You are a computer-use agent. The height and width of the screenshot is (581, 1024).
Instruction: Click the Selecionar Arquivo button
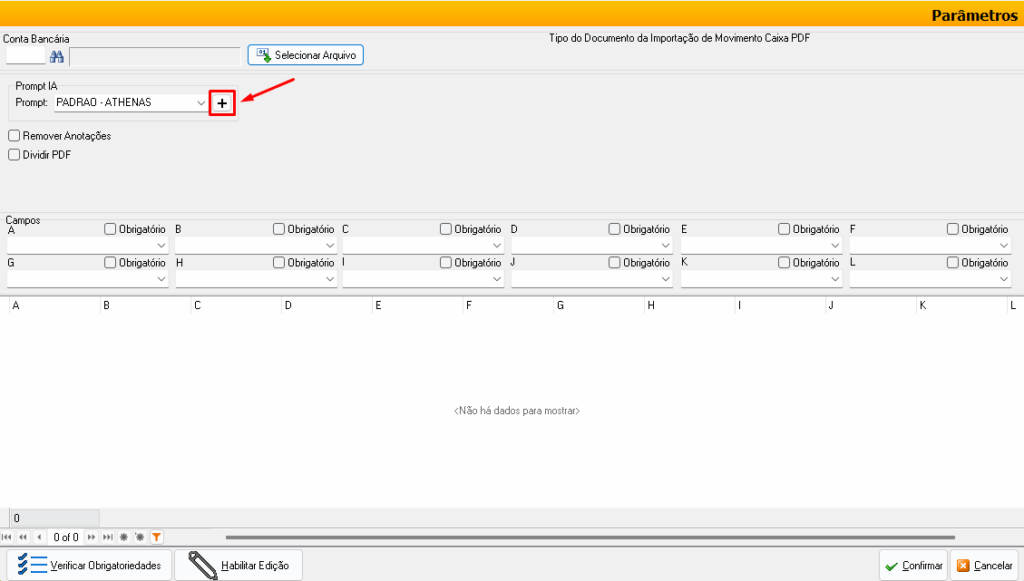tap(306, 55)
